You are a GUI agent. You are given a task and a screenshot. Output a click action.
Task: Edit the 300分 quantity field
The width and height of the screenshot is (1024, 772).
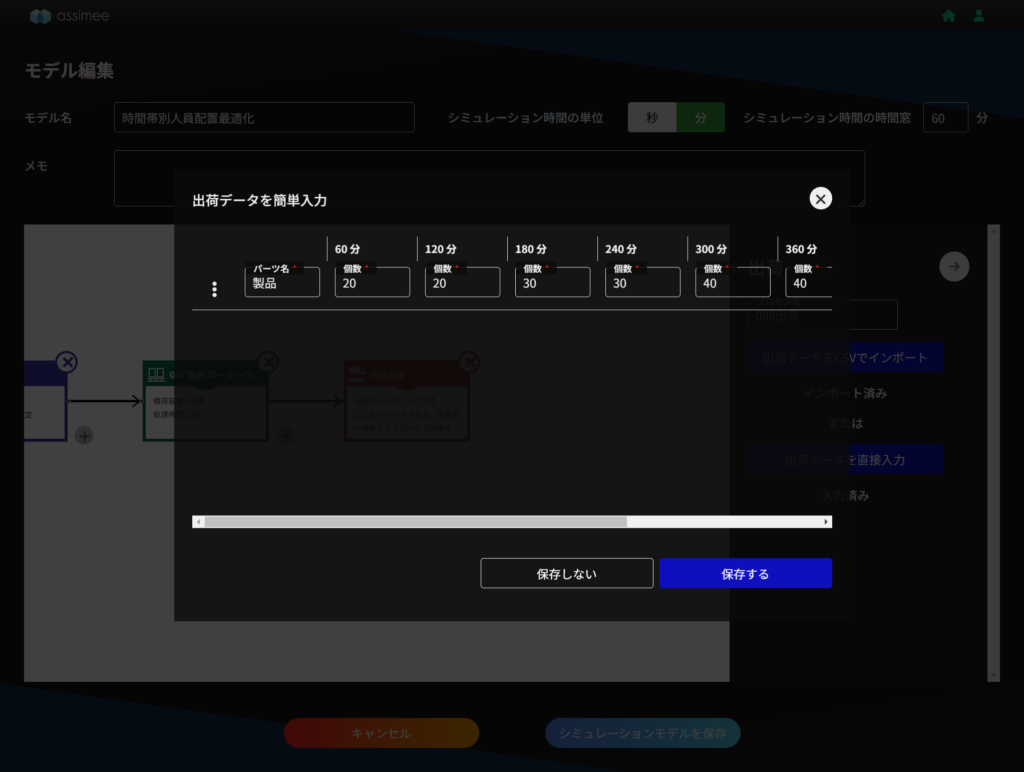point(733,282)
